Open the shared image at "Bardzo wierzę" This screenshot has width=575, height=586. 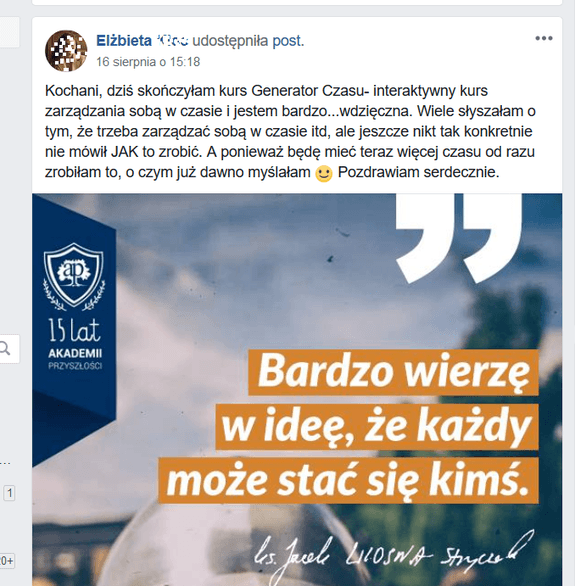[393, 372]
